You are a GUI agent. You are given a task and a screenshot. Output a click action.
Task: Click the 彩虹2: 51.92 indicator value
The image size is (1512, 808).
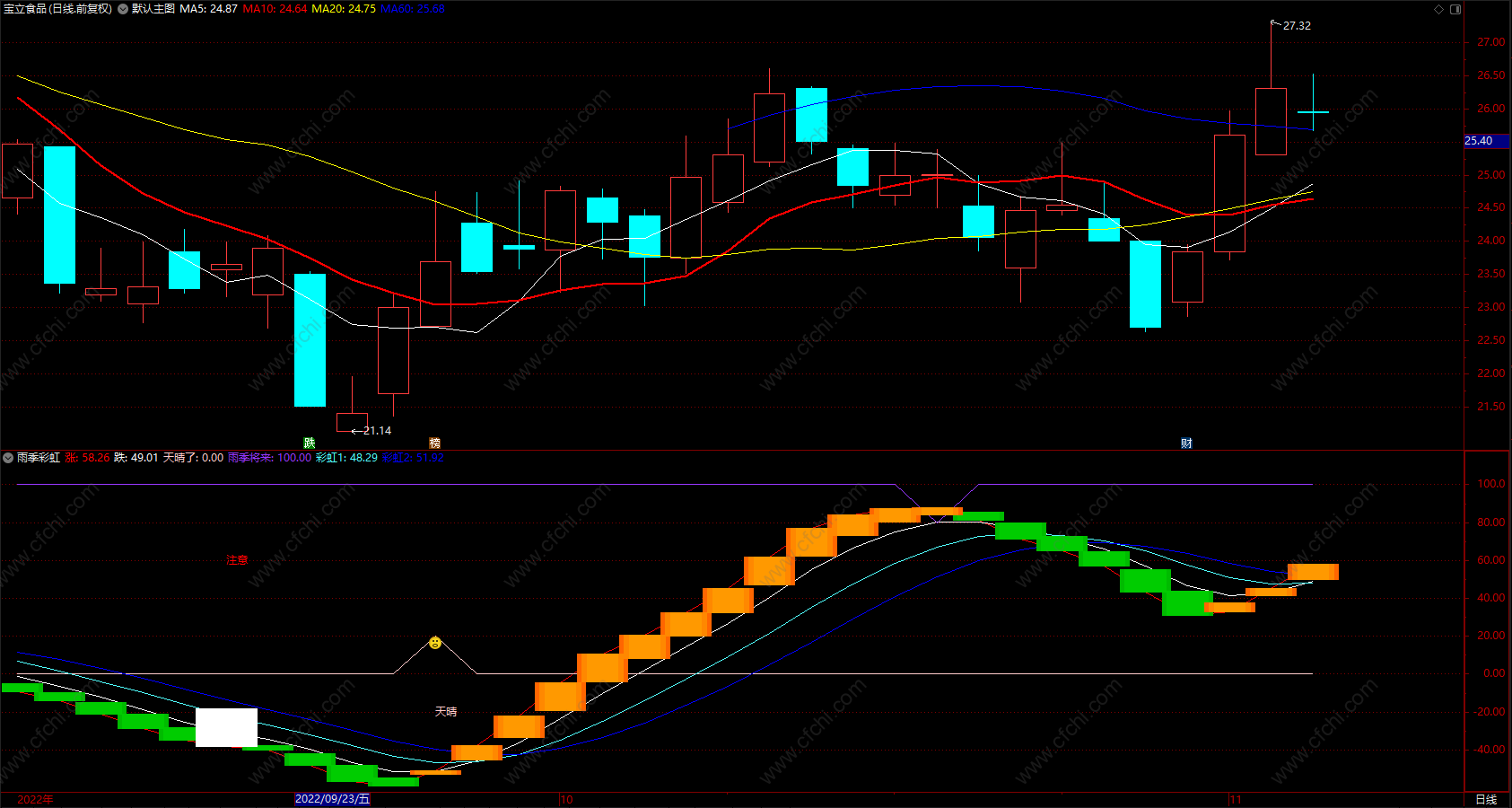tap(413, 458)
